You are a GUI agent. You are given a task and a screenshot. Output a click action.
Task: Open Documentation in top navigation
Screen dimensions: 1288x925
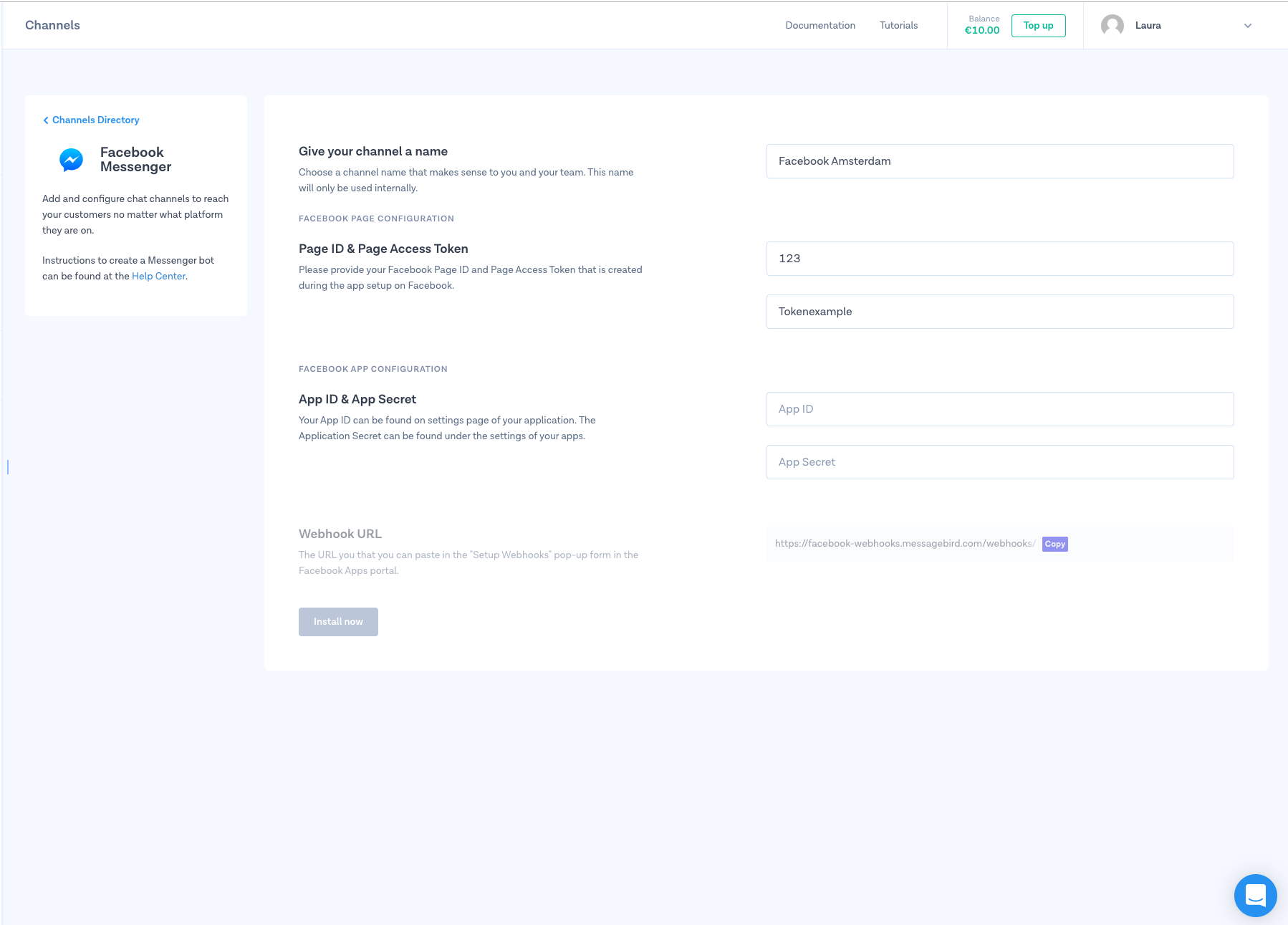(820, 25)
